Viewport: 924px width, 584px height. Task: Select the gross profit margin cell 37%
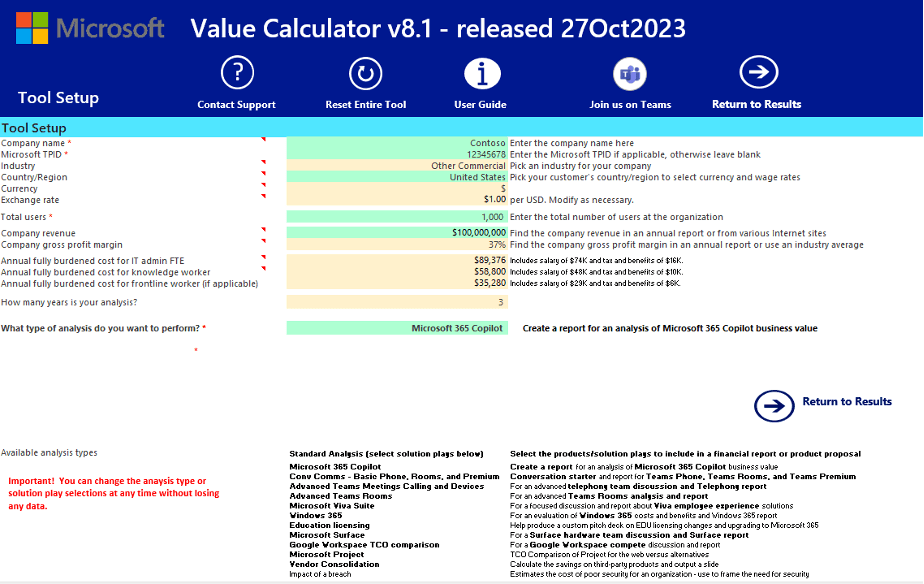pos(397,245)
